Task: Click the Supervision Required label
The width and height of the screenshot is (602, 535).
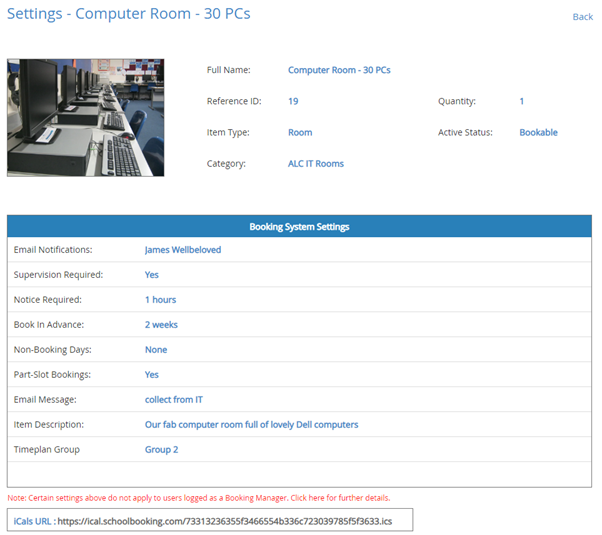Action: (x=58, y=275)
